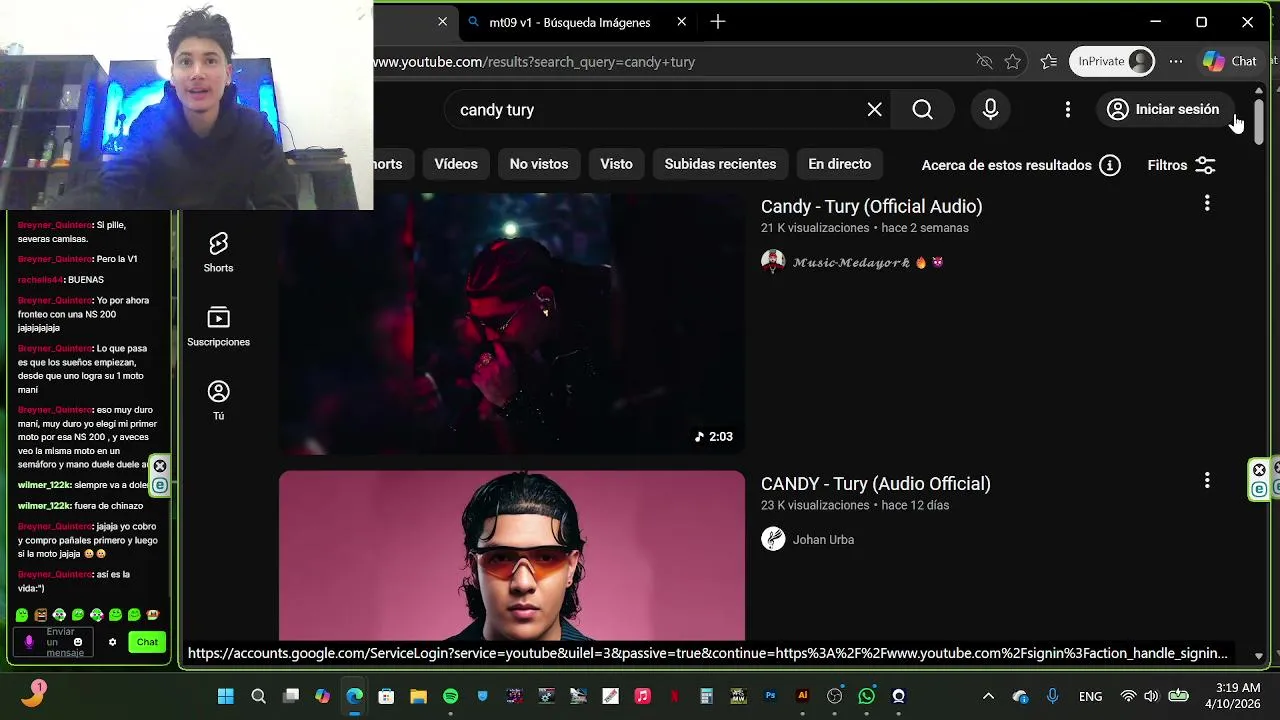The image size is (1280, 720).
Task: Click the Music Medayork channel avatar
Action: (x=773, y=262)
